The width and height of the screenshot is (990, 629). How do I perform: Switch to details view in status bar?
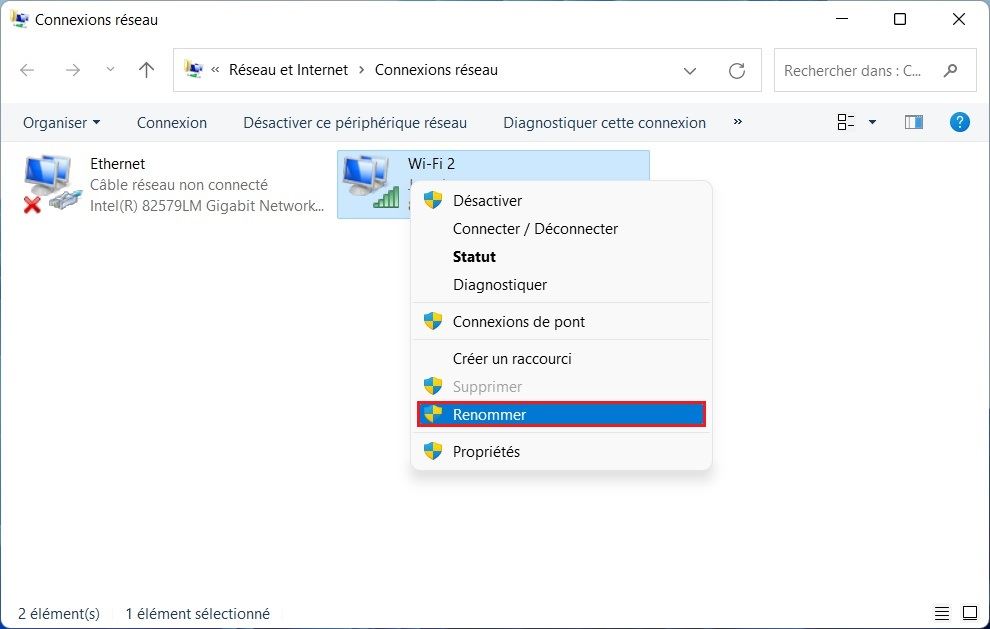click(942, 613)
